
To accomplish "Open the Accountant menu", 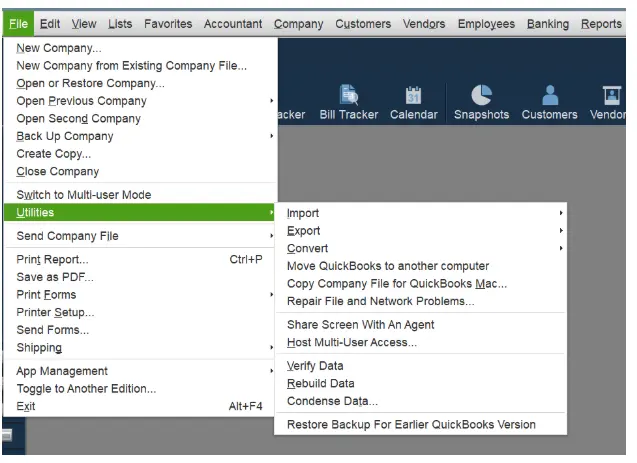I will [x=233, y=24].
